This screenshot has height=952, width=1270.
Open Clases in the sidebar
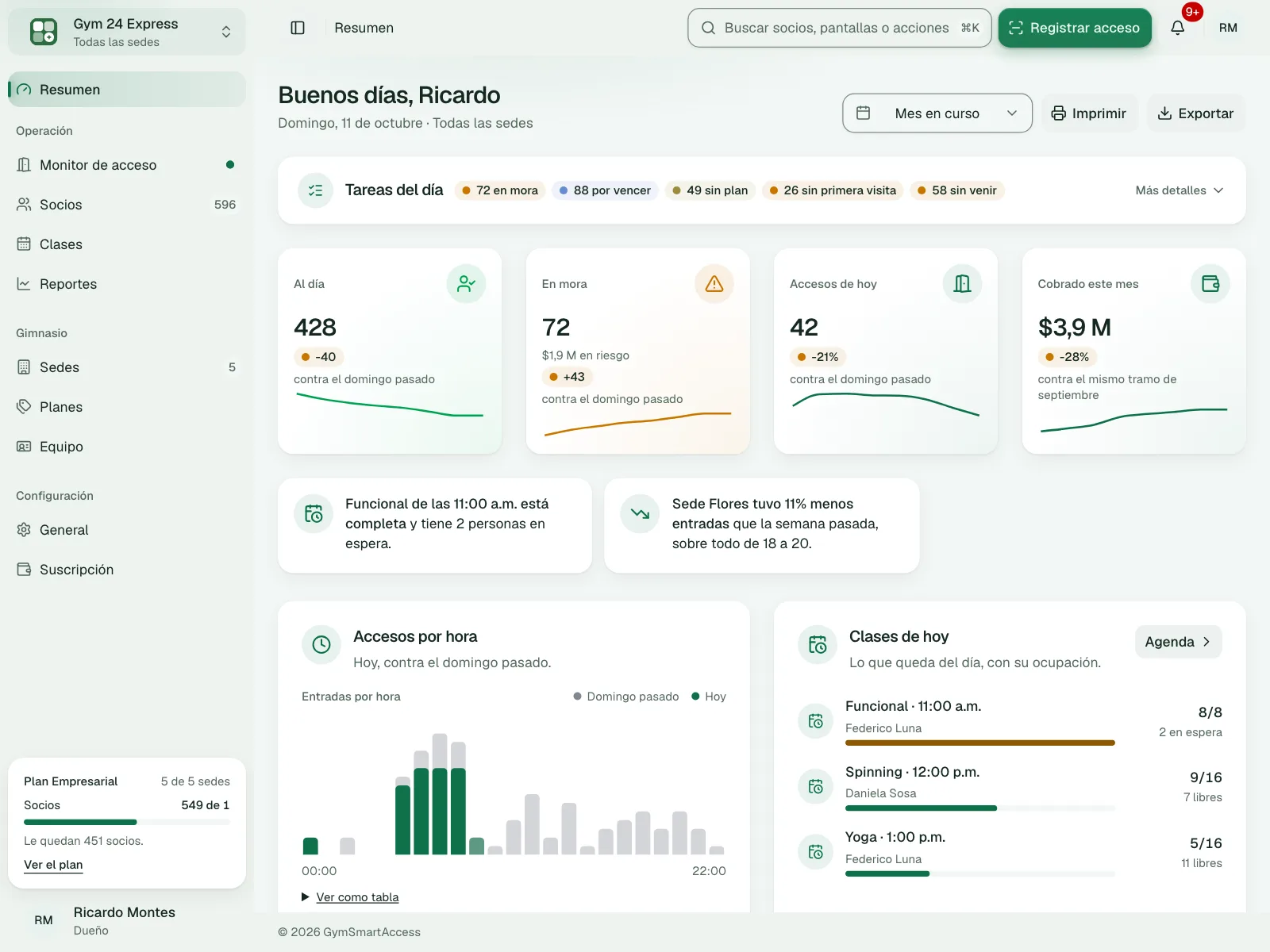[x=127, y=244]
